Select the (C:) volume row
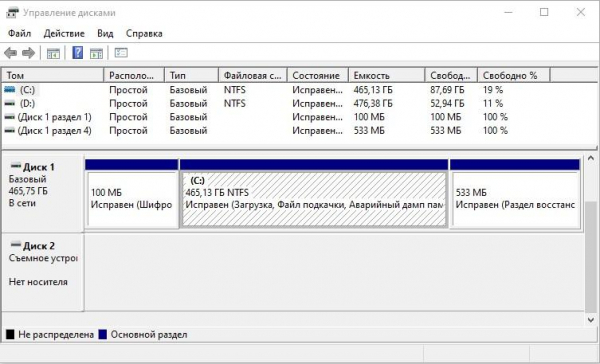Screen dimensions: 600x364 click(x=276, y=90)
